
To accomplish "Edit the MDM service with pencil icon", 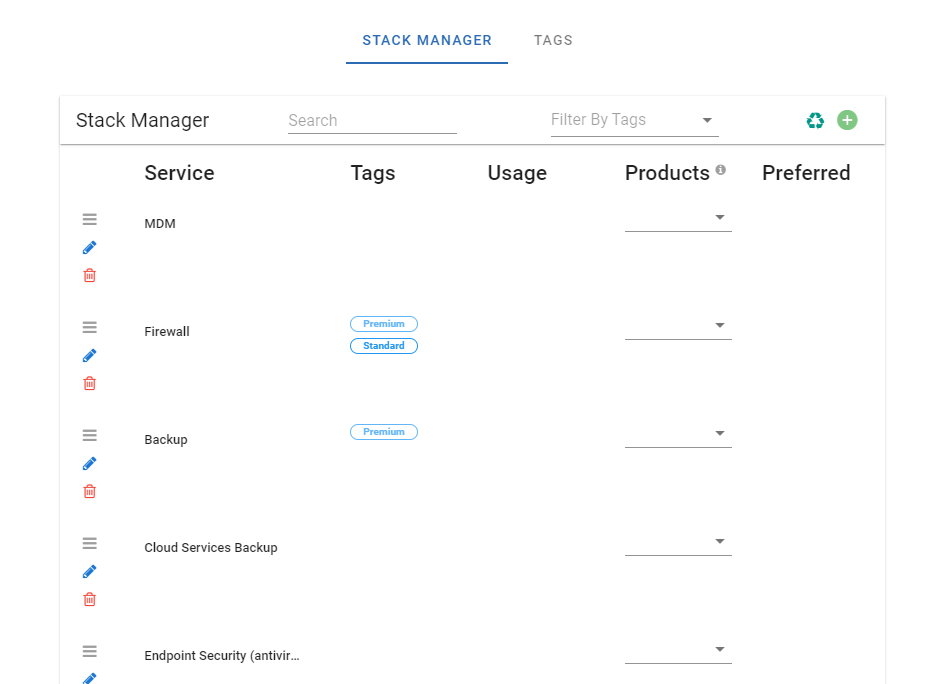I will click(89, 248).
